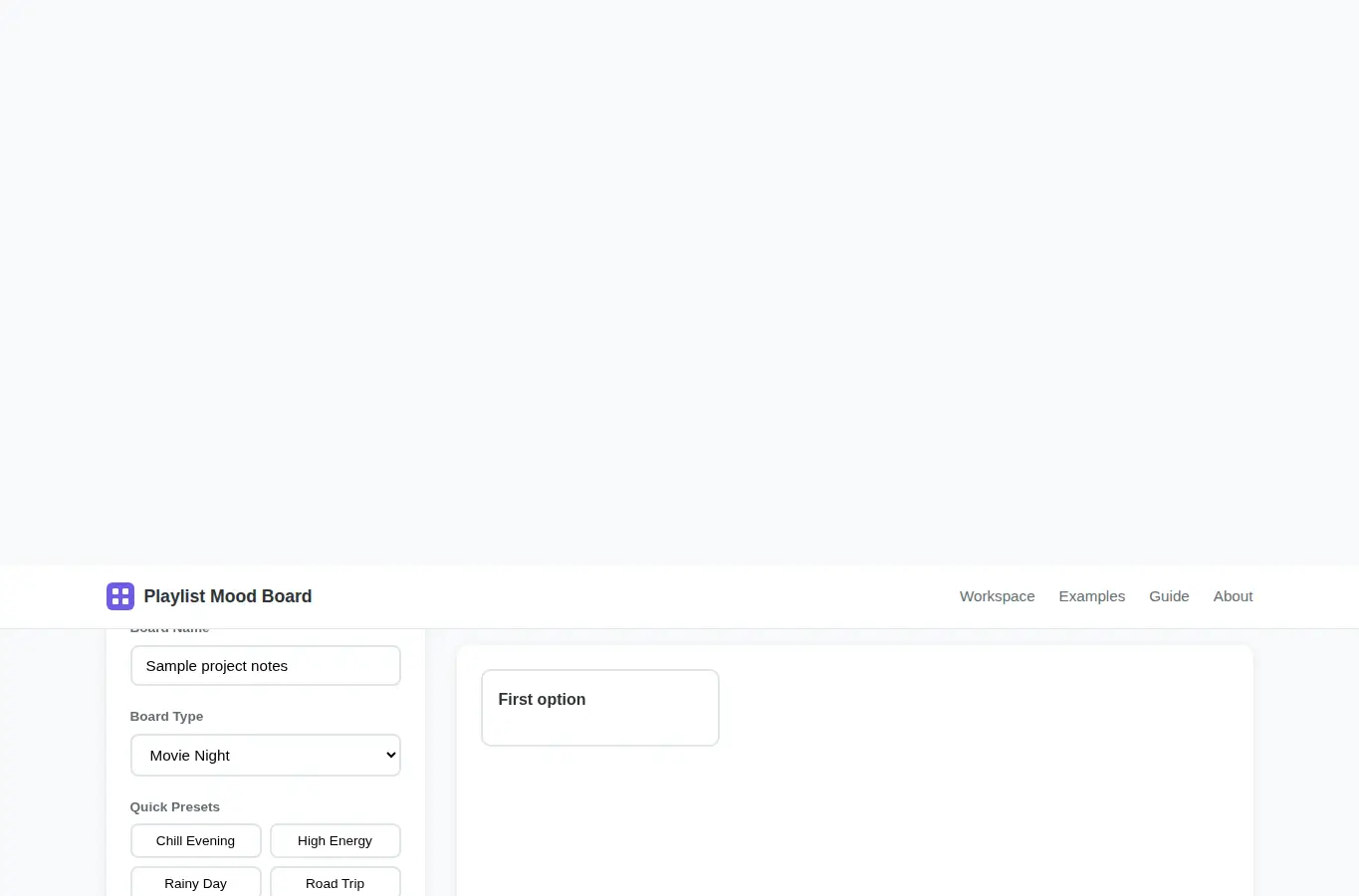Click the board name input field
This screenshot has height=896, width=1359.
pyautogui.click(x=266, y=666)
